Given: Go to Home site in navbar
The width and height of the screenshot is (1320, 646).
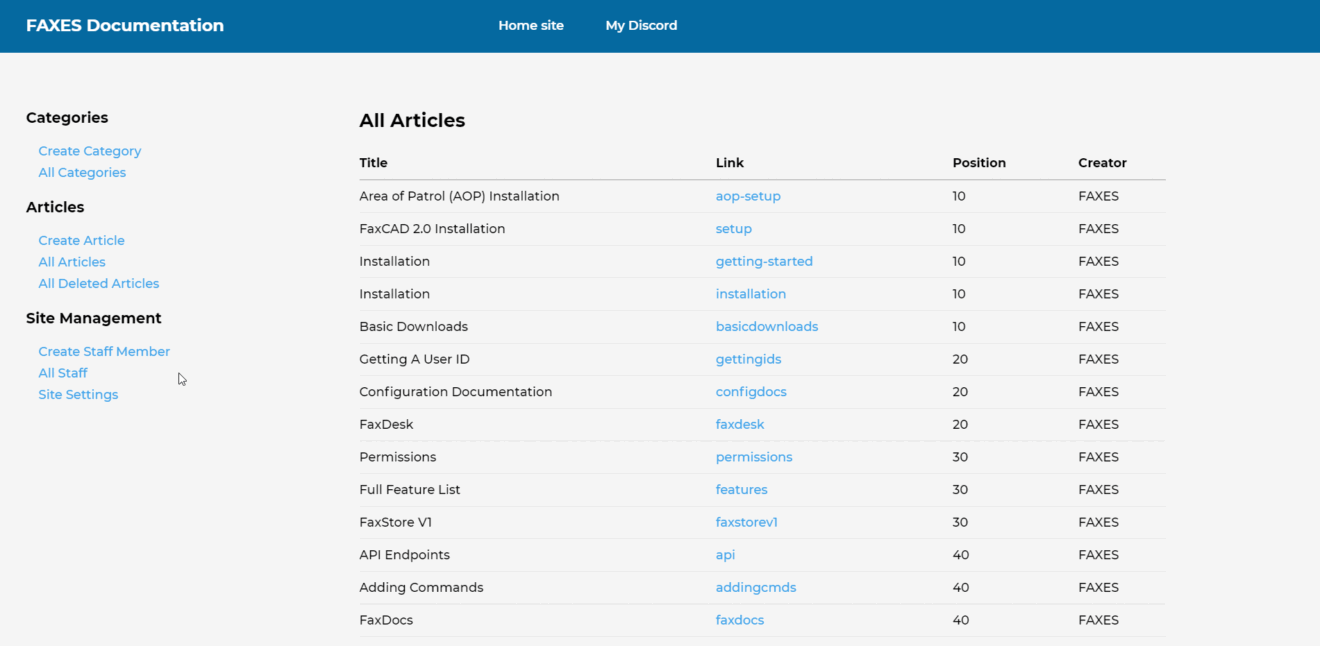Looking at the screenshot, I should (531, 26).
